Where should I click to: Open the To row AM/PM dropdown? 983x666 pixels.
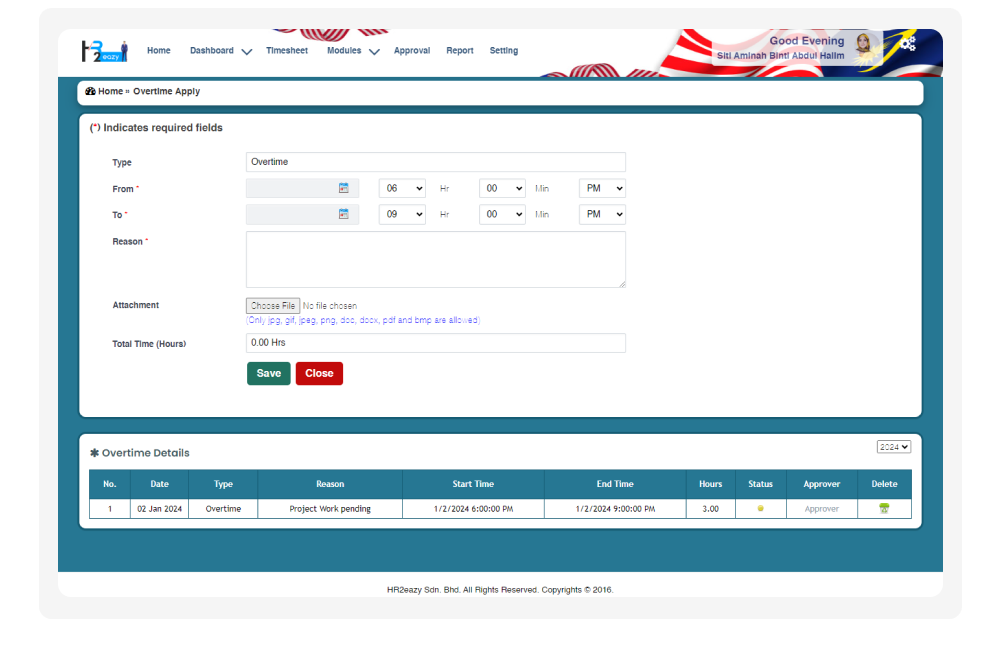point(601,213)
